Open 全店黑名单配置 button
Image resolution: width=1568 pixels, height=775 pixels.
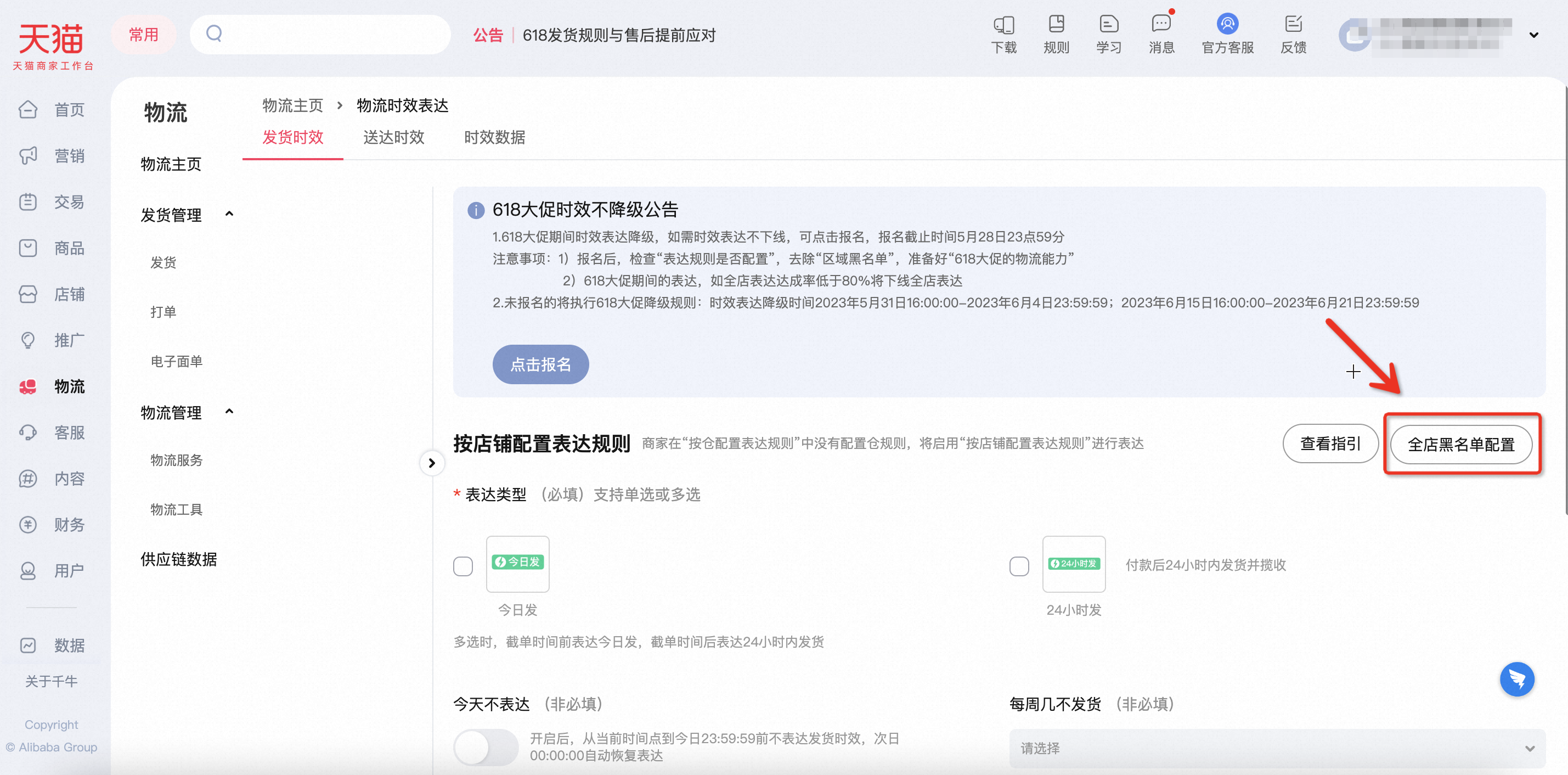(1461, 445)
